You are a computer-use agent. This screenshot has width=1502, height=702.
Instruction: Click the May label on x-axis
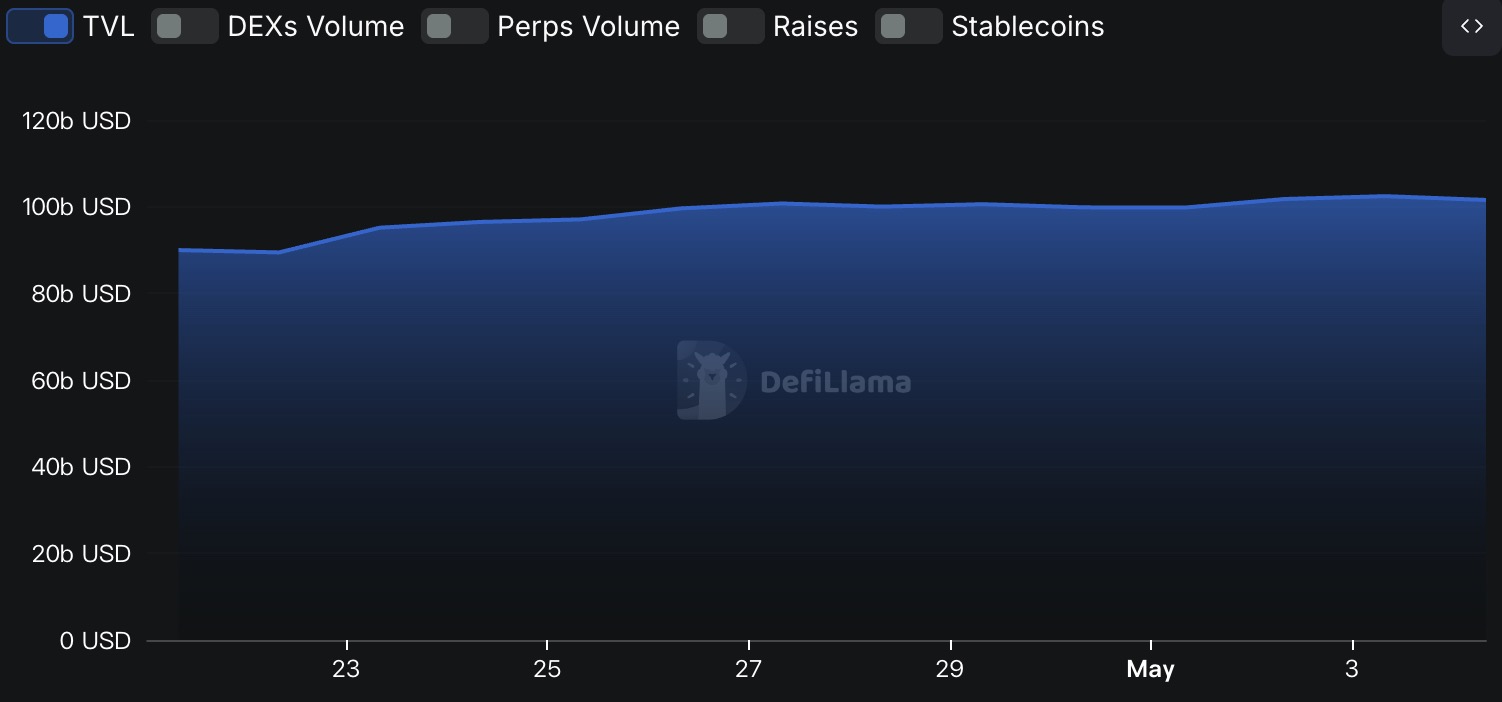point(1150,669)
